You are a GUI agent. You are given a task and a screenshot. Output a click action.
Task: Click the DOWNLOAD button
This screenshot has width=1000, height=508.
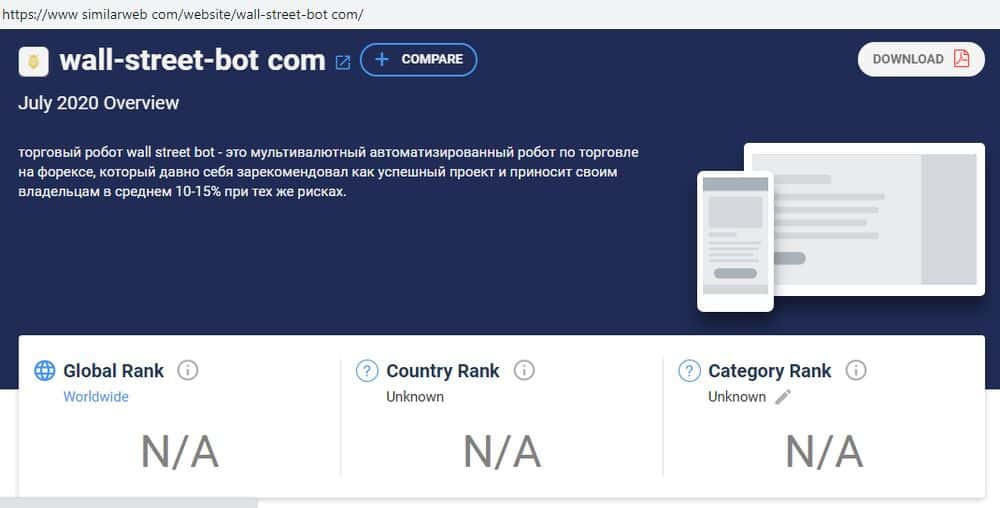(921, 59)
